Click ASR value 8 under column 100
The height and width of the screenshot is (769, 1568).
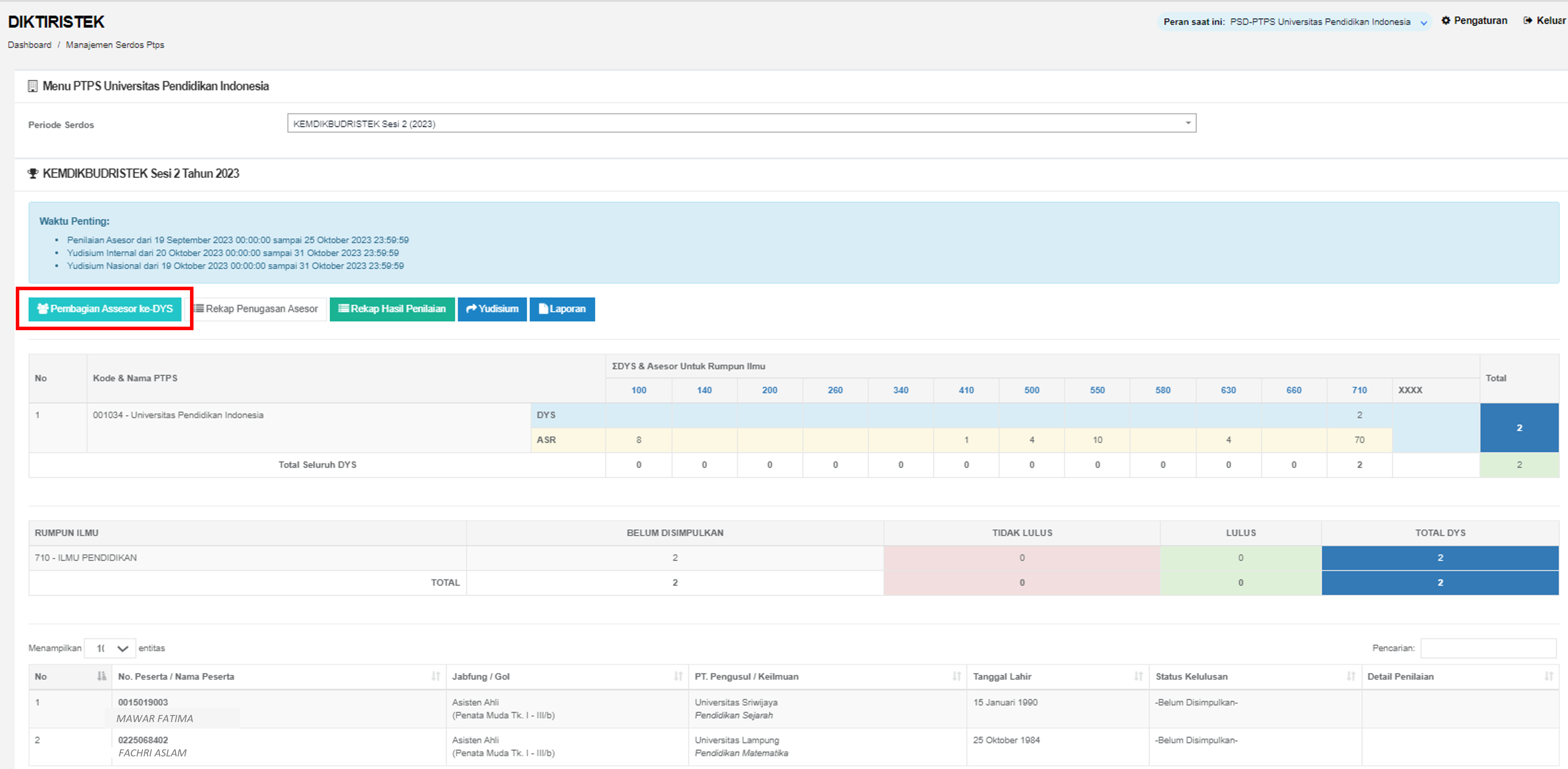pos(638,440)
